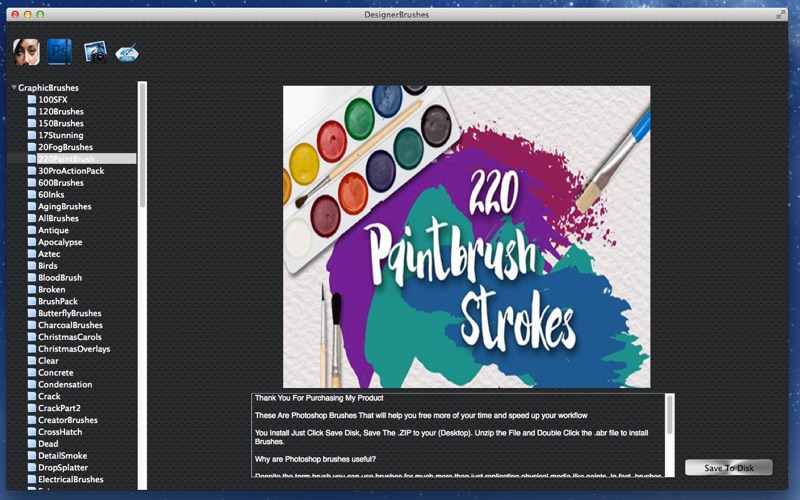Screen dimensions: 800x500
Task: Click folder icon beside Aztec
Action: pos(32,254)
